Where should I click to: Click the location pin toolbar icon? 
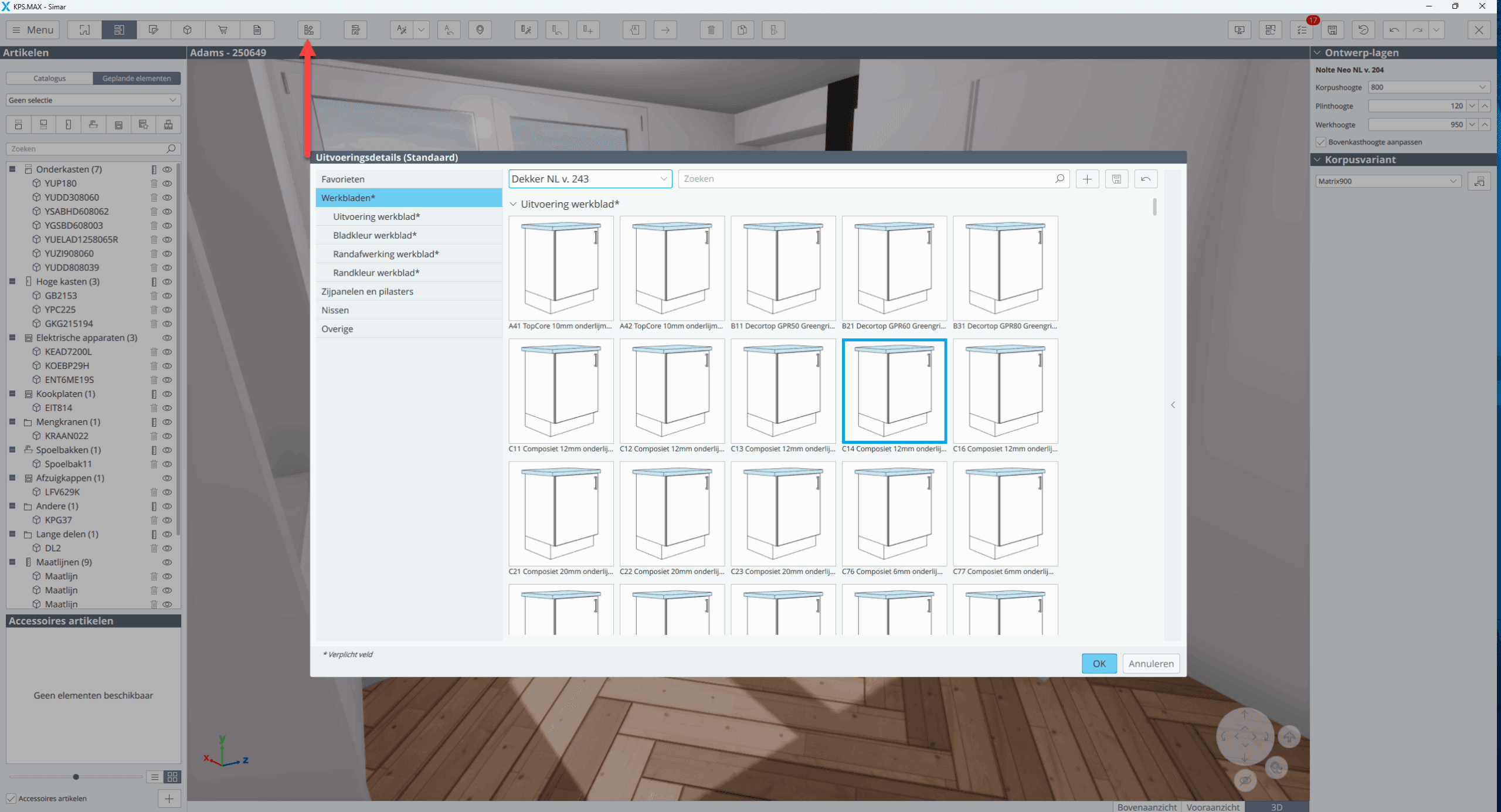click(x=480, y=30)
